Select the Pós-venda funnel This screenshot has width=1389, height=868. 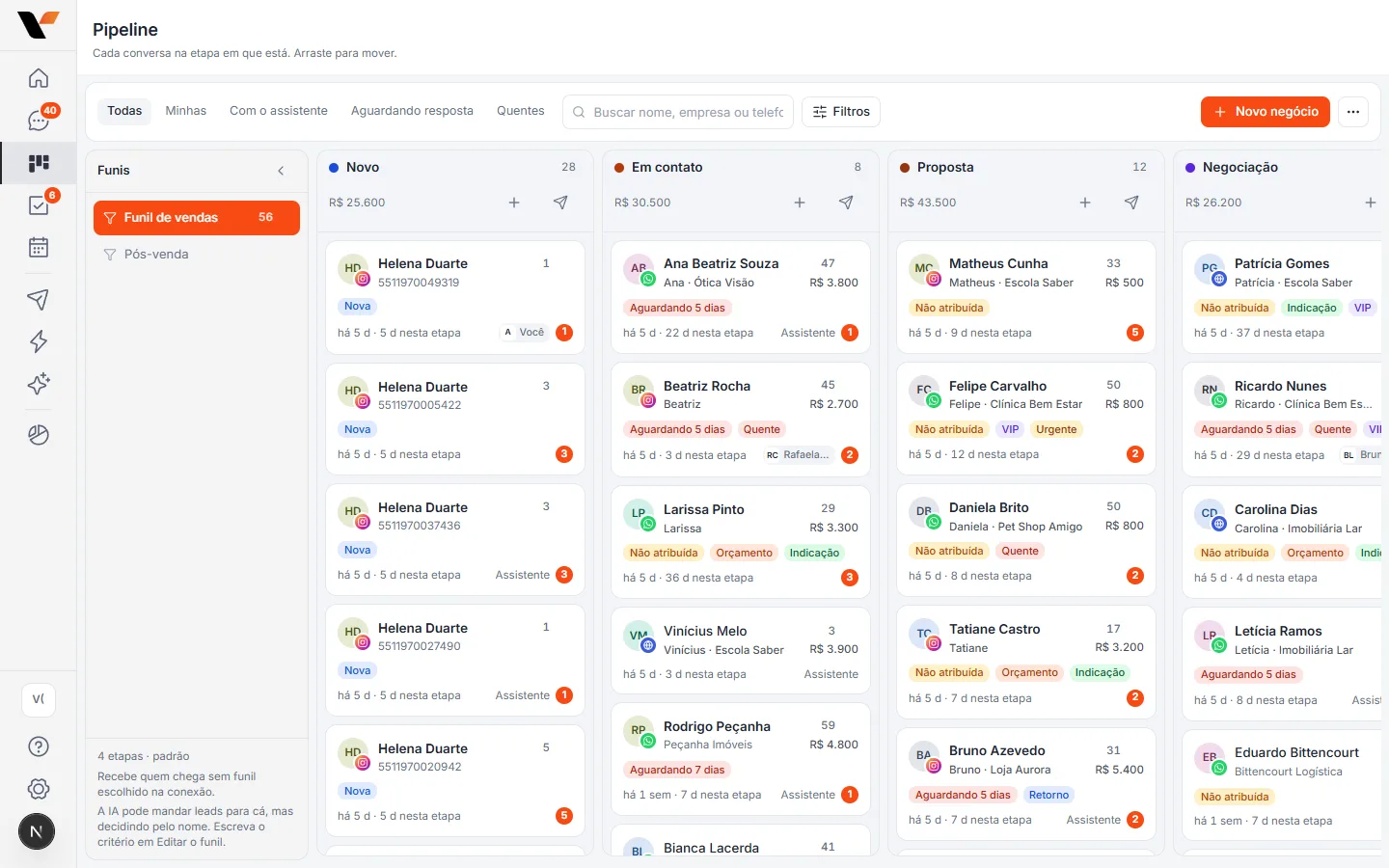197,255
